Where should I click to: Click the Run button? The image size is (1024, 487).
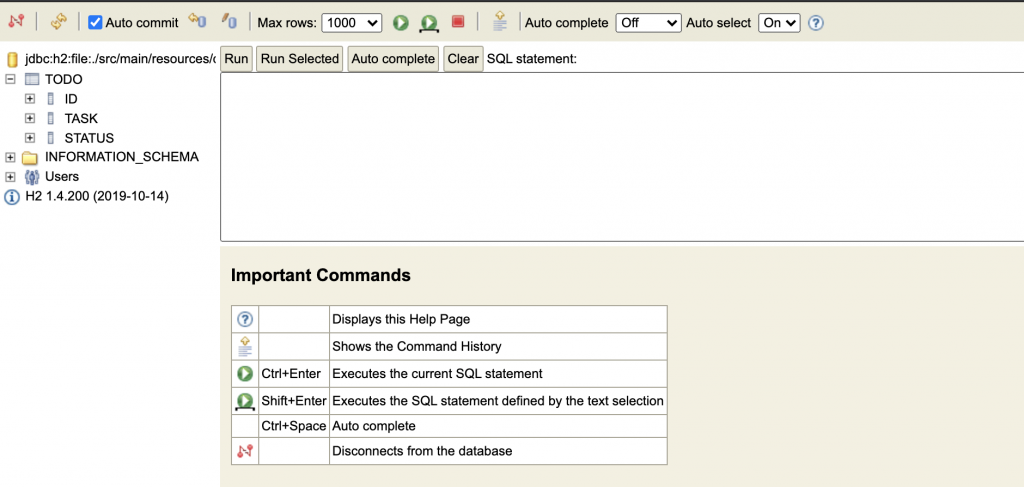coord(236,59)
